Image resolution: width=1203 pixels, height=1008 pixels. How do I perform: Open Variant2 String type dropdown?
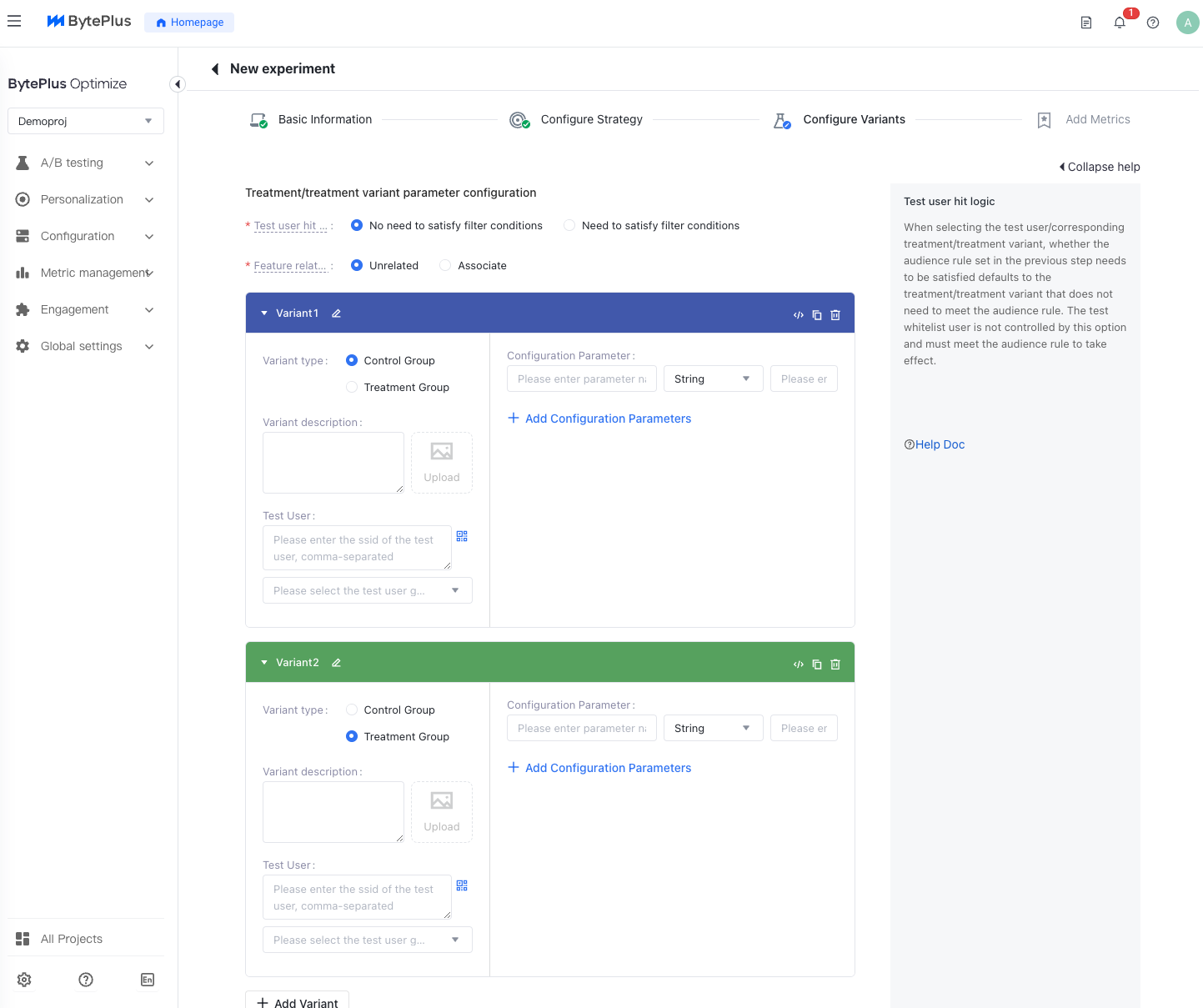click(714, 728)
